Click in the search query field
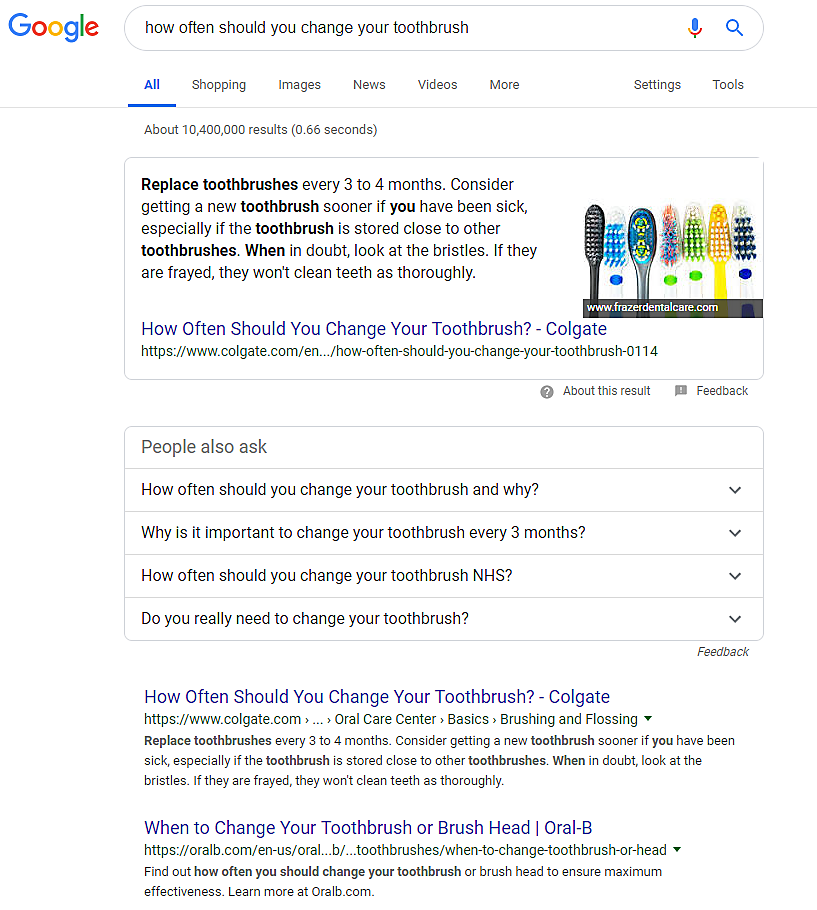817x910 pixels. coord(400,28)
